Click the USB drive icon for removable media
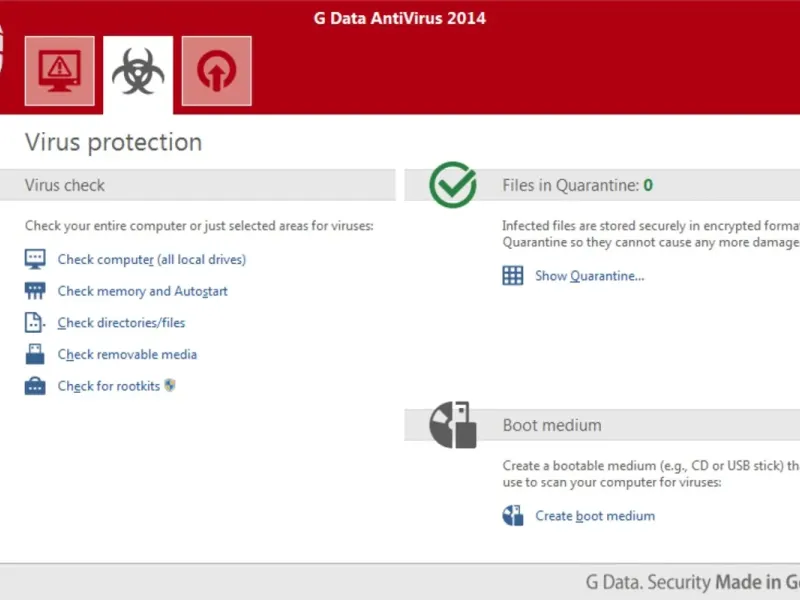The width and height of the screenshot is (800, 600). pos(35,354)
